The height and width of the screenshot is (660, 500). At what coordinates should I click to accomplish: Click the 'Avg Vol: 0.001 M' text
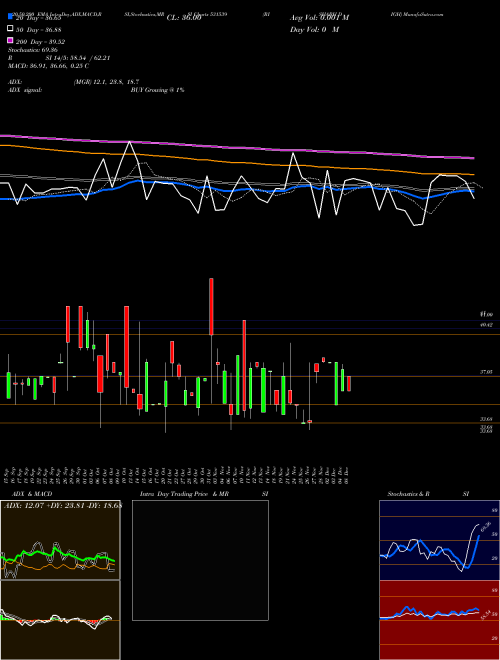(319, 18)
